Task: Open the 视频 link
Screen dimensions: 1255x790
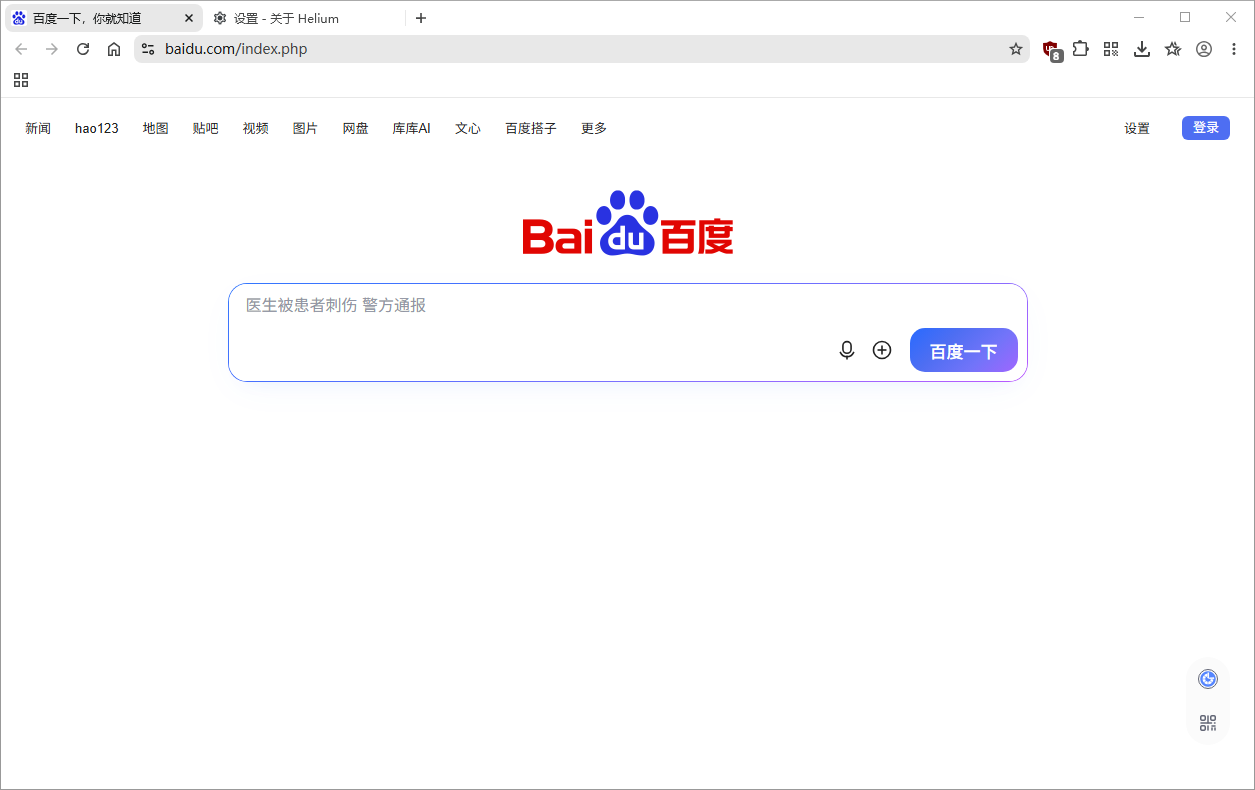Action: (256, 128)
